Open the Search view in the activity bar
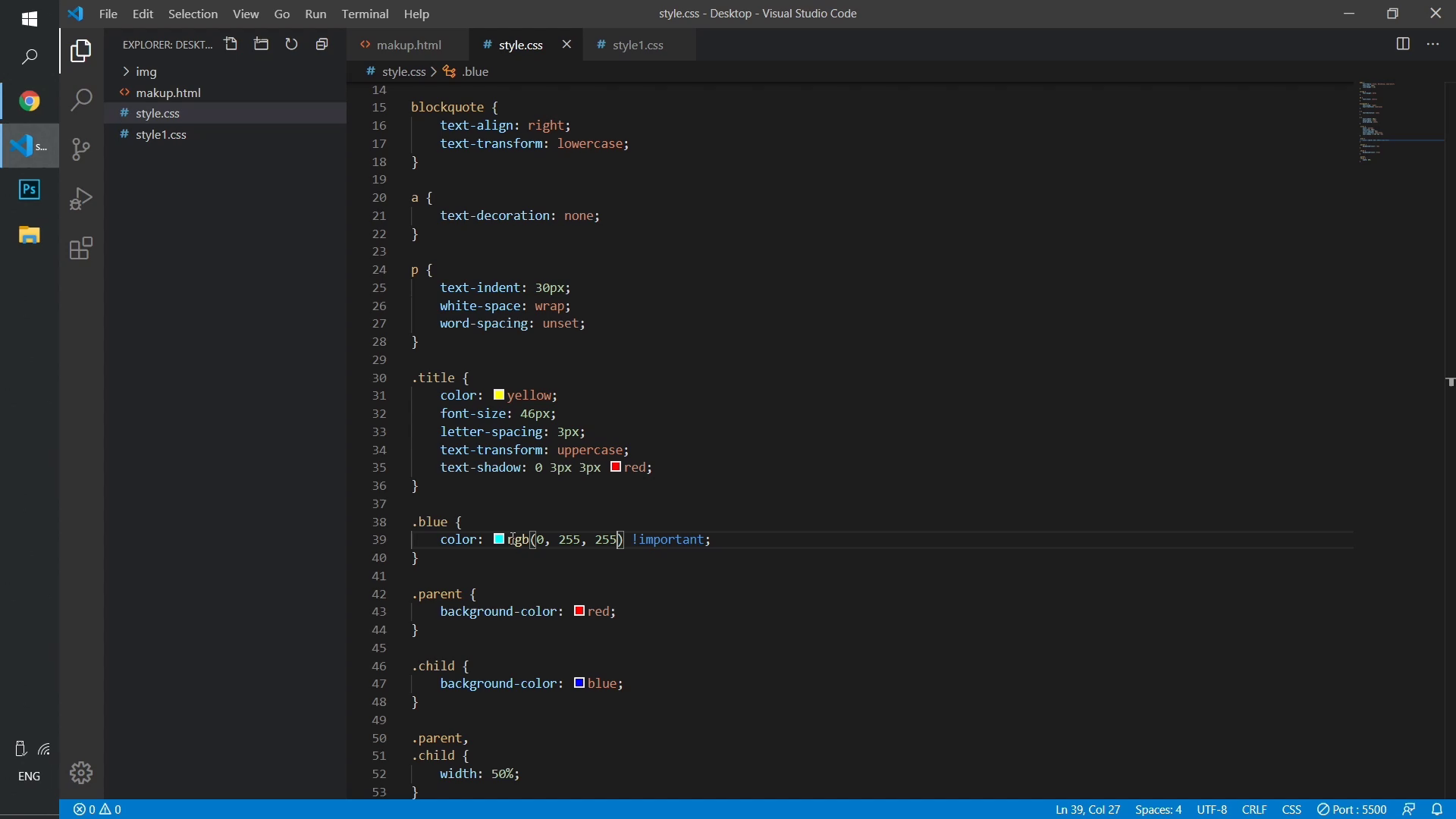This screenshot has width=1456, height=819. pos(81,100)
